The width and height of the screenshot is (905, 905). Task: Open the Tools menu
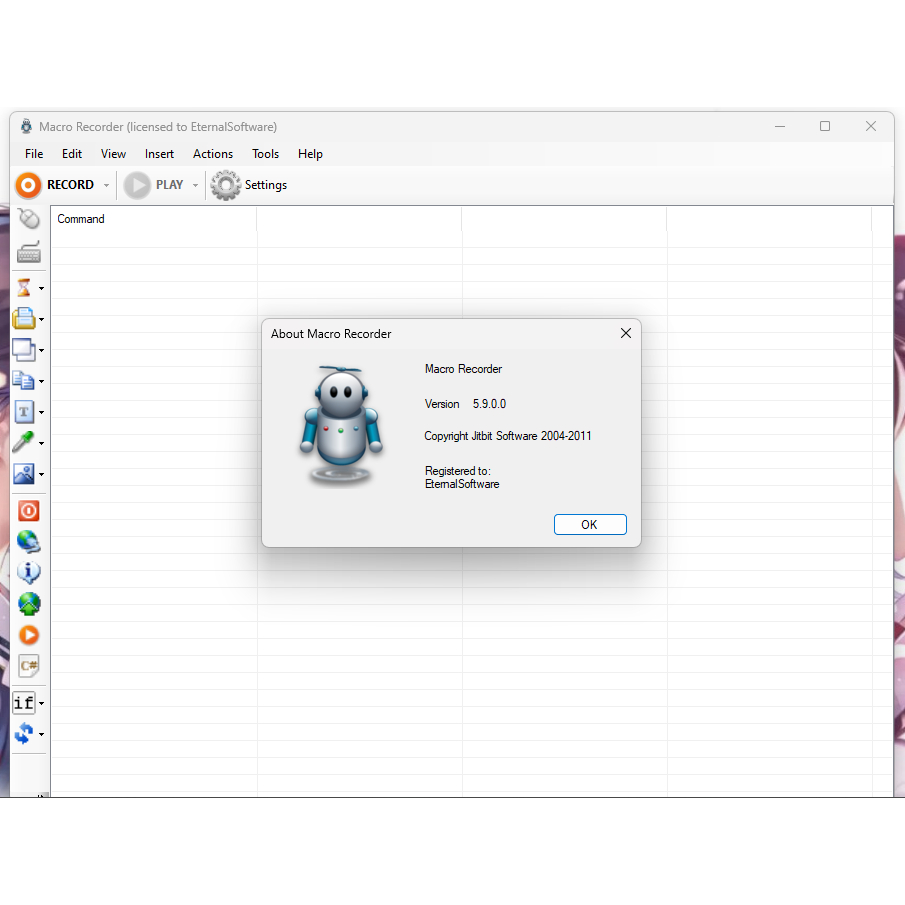click(265, 154)
